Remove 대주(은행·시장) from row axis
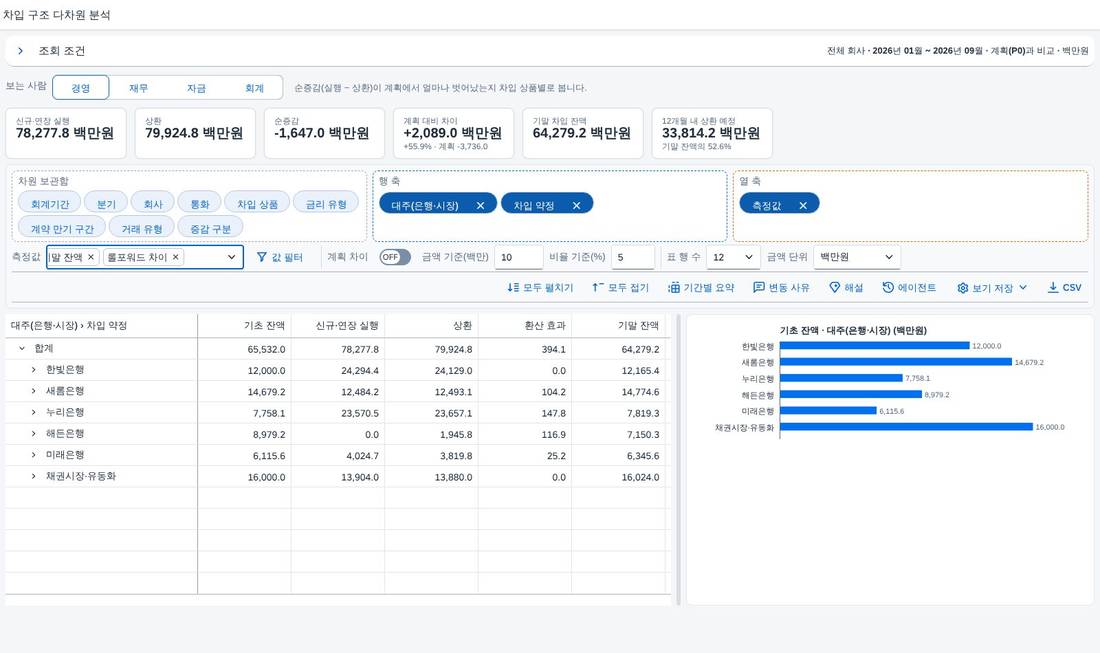 pyautogui.click(x=481, y=206)
